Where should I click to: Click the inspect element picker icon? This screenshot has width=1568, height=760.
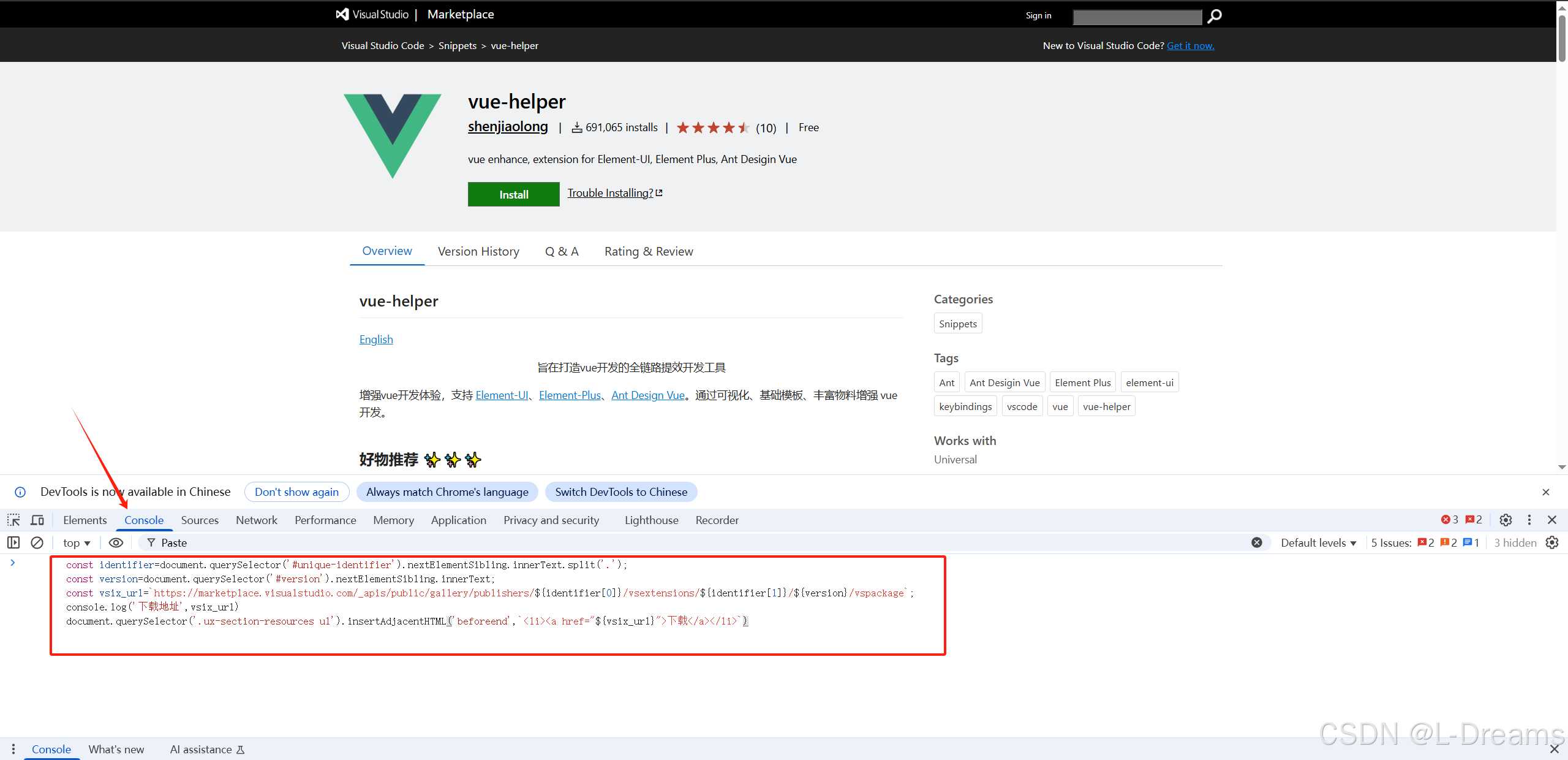click(x=13, y=520)
